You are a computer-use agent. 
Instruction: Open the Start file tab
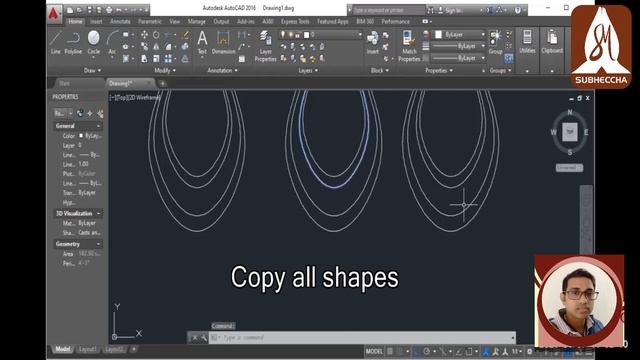tap(64, 83)
